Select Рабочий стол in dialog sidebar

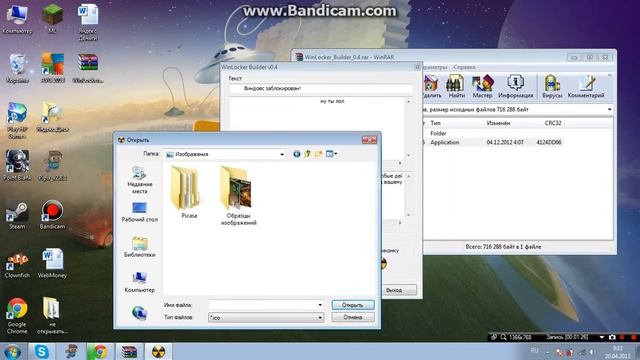point(139,212)
